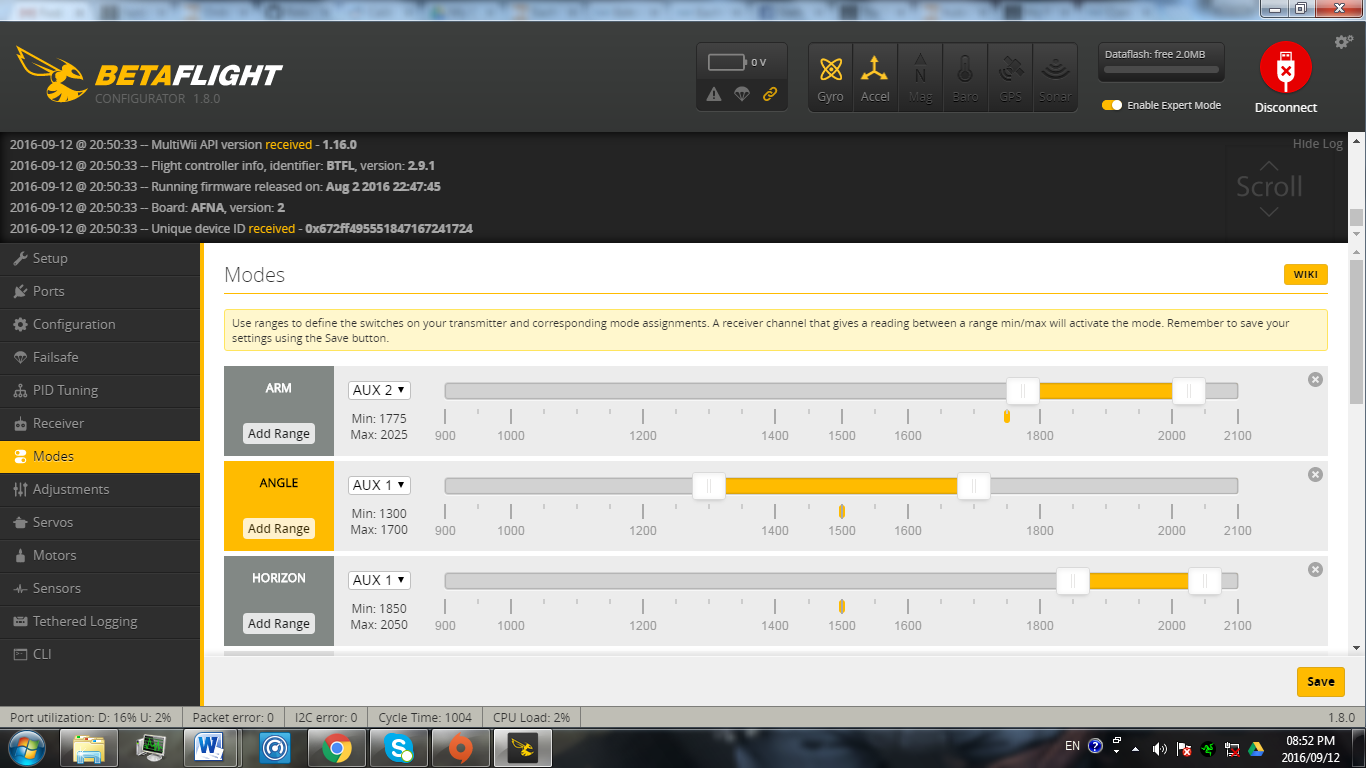Viewport: 1366px width, 768px height.
Task: Switch to the PID Tuning tab
Action: [65, 390]
